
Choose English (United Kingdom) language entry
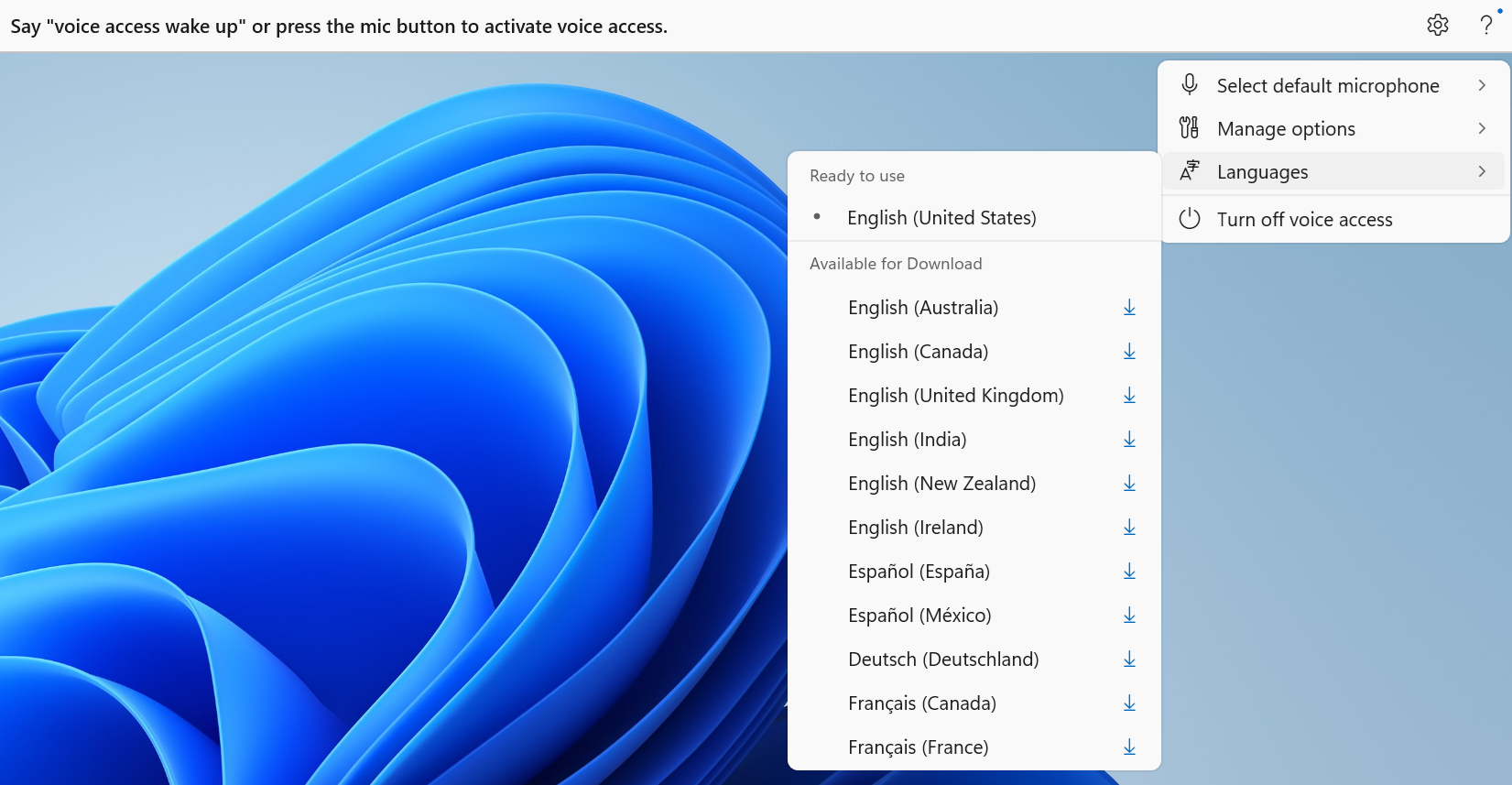point(974,396)
